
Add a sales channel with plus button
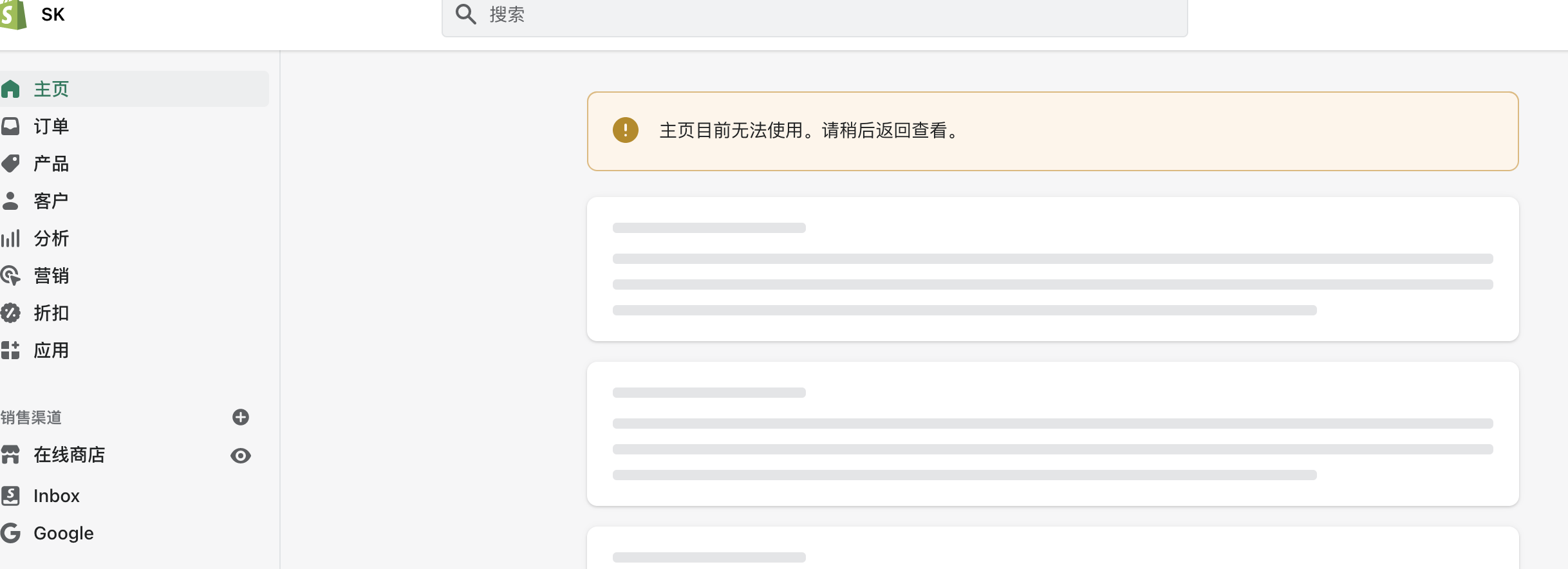click(x=241, y=417)
